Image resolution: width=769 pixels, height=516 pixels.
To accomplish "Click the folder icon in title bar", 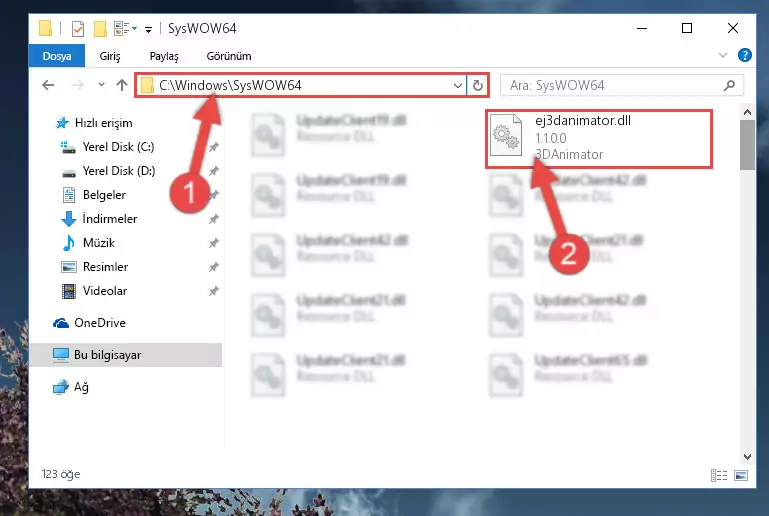I will coord(45,28).
